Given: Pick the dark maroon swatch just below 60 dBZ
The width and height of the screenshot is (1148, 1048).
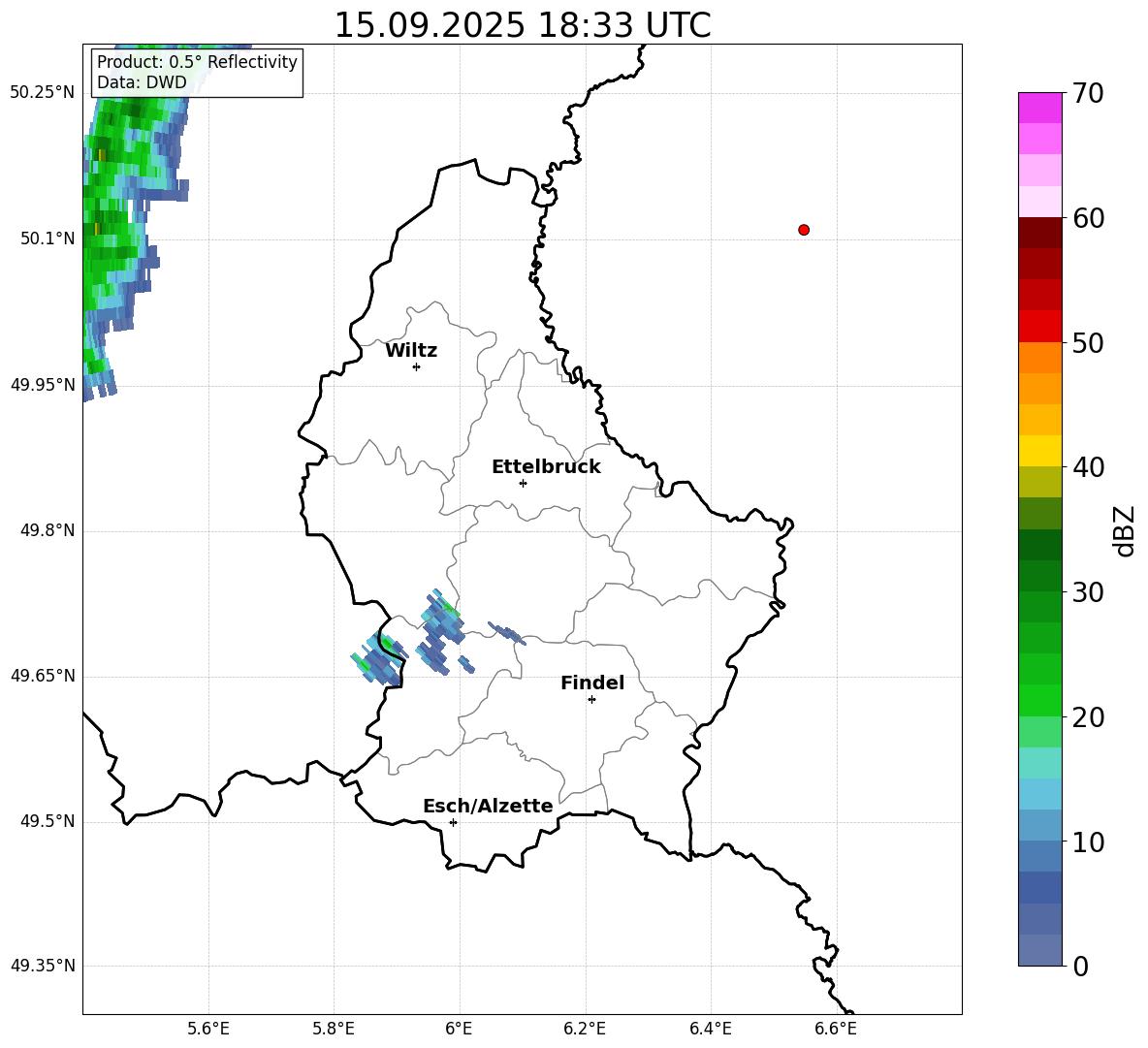Looking at the screenshot, I should click(1039, 233).
